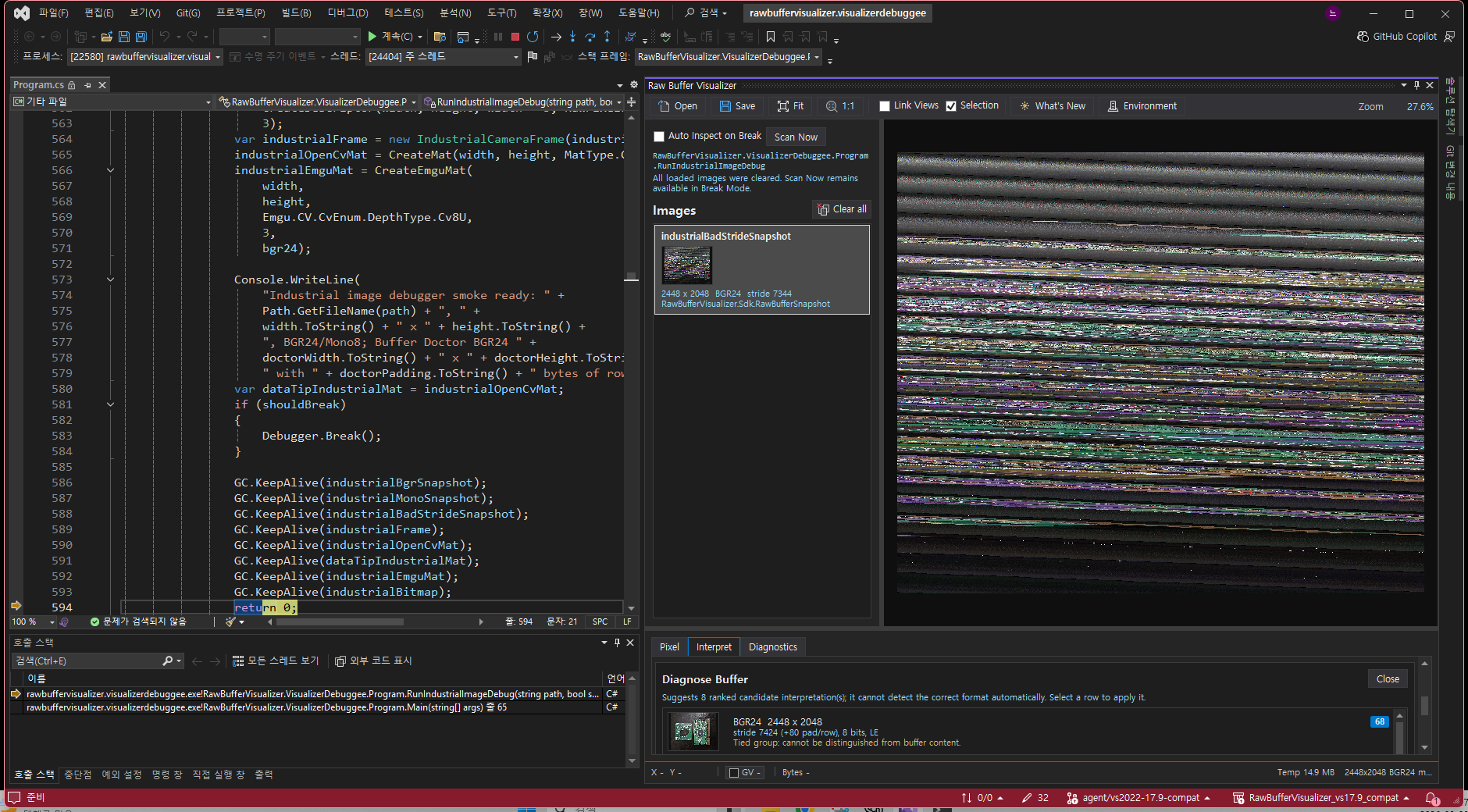
Task: Click Save in the Raw Buffer Visualizer toolbar
Action: 737,106
